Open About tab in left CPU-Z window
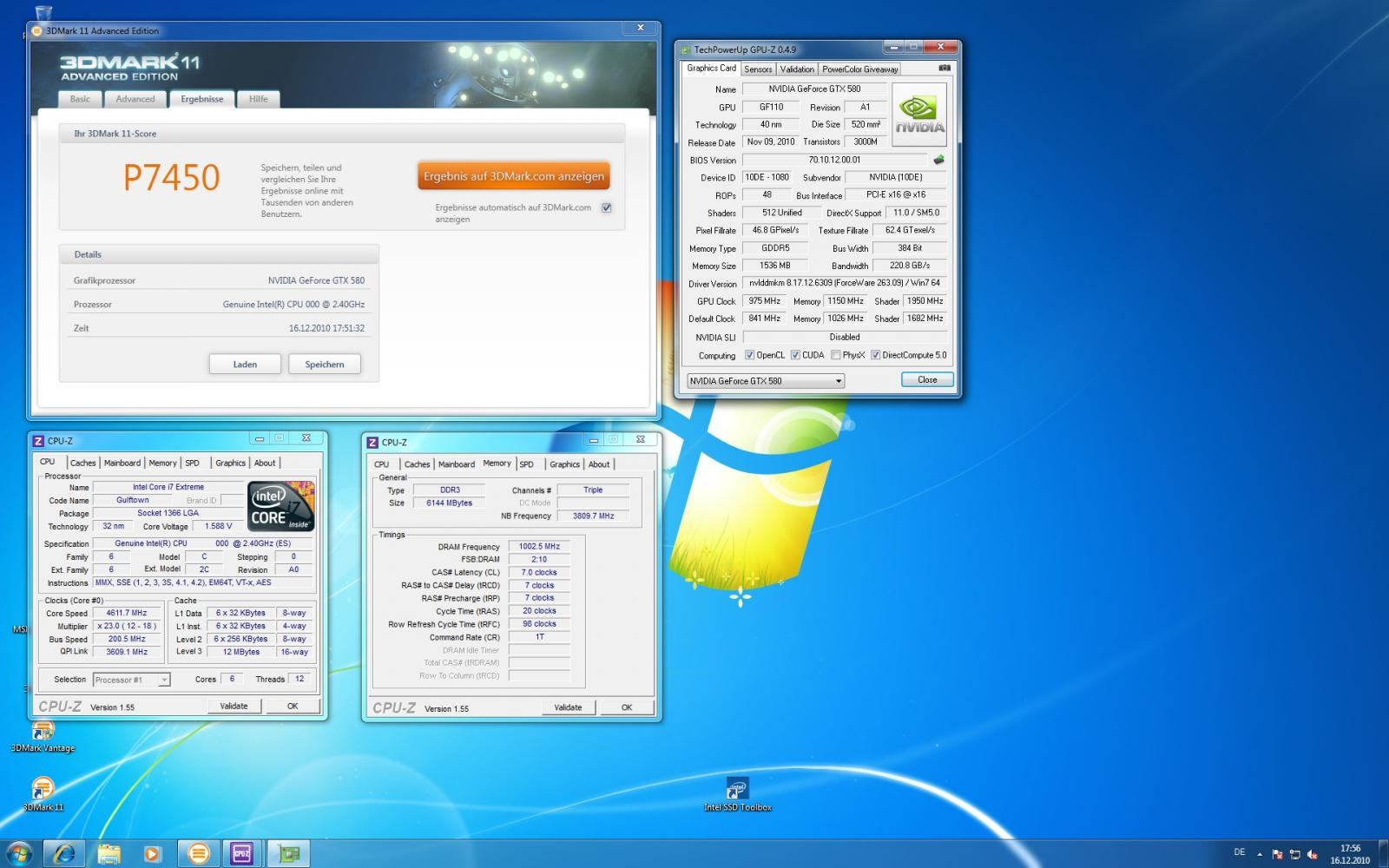Screen dimensions: 1389x868 click(265, 463)
